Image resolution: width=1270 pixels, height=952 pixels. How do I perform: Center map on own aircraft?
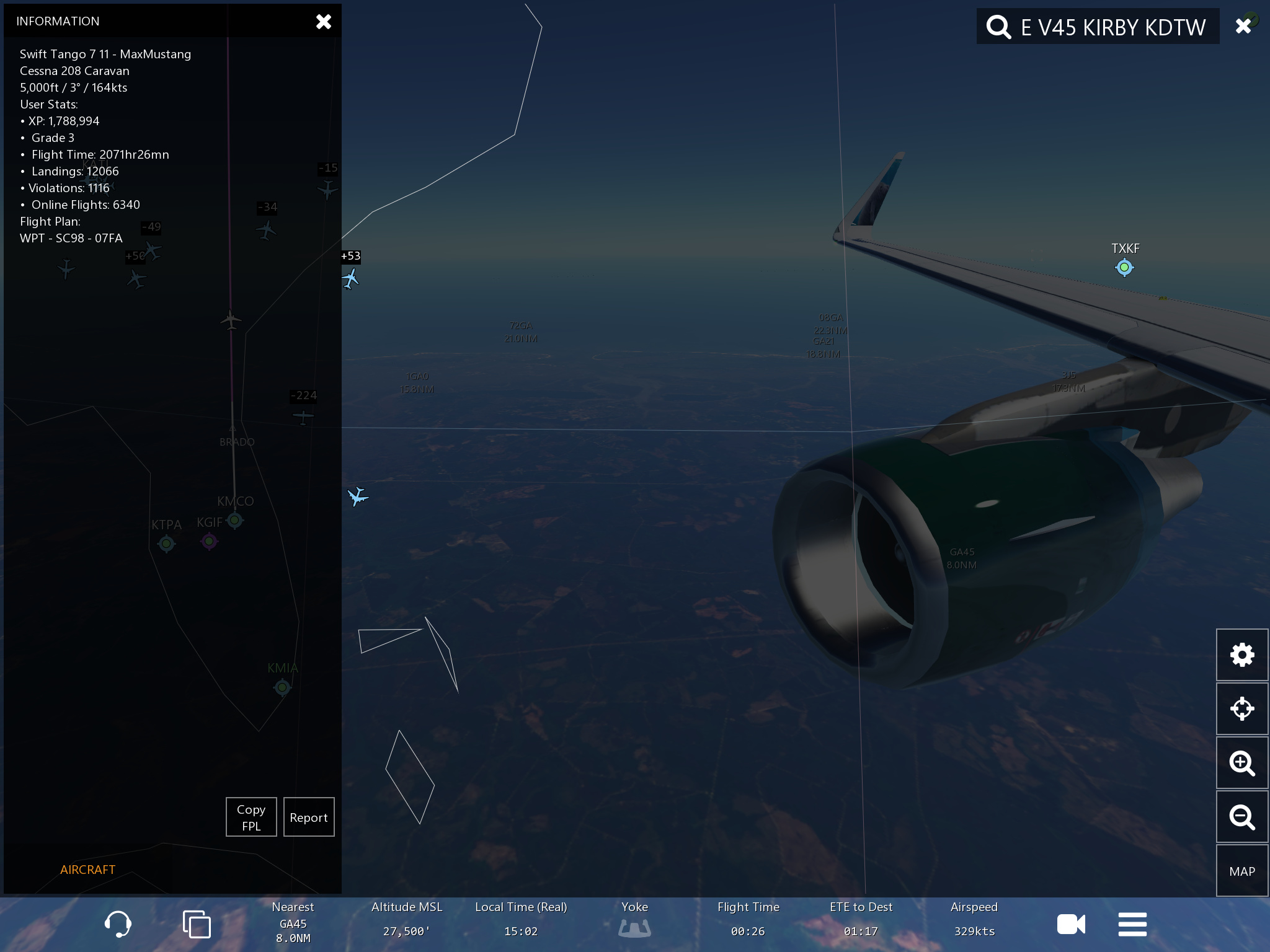pyautogui.click(x=1241, y=708)
